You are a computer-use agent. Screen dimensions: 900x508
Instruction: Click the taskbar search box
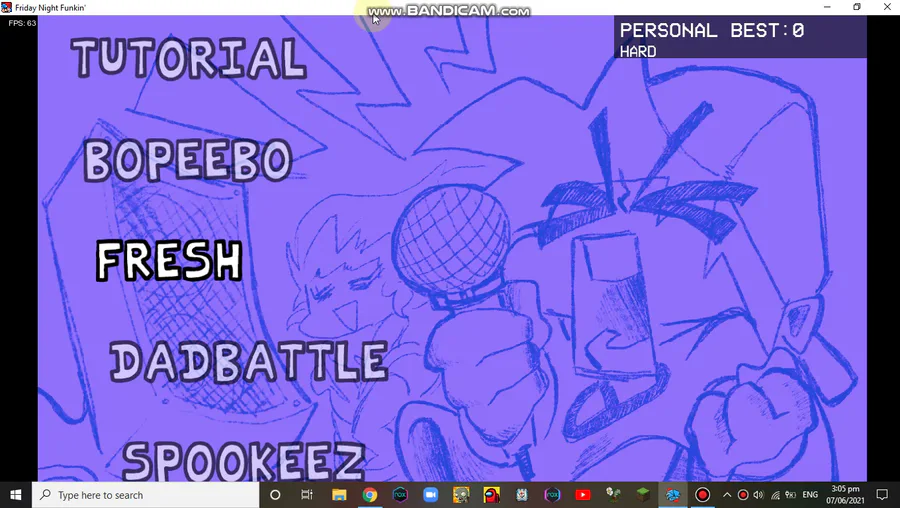point(145,495)
